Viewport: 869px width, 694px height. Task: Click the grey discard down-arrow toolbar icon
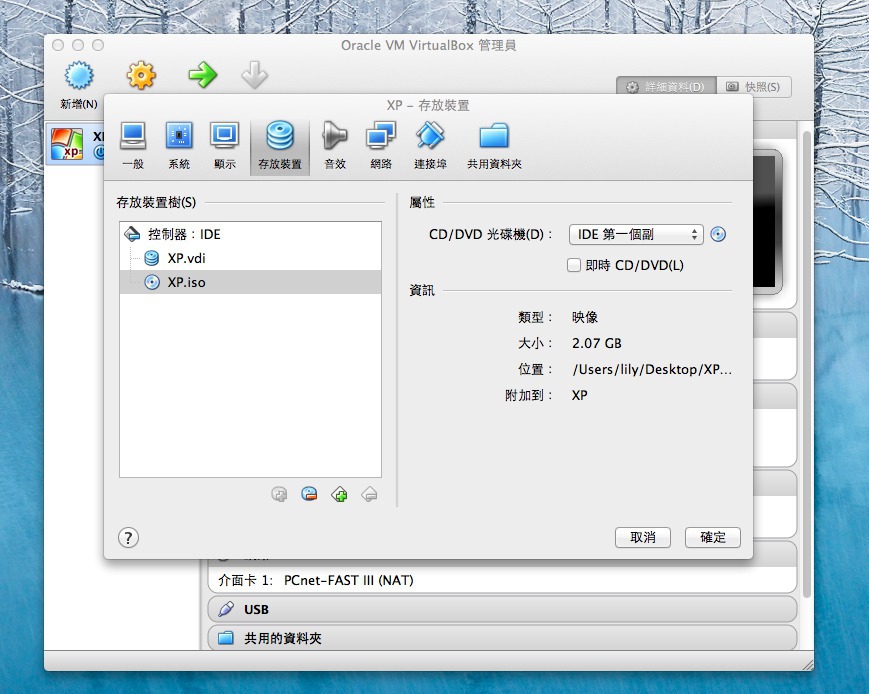(x=254, y=75)
